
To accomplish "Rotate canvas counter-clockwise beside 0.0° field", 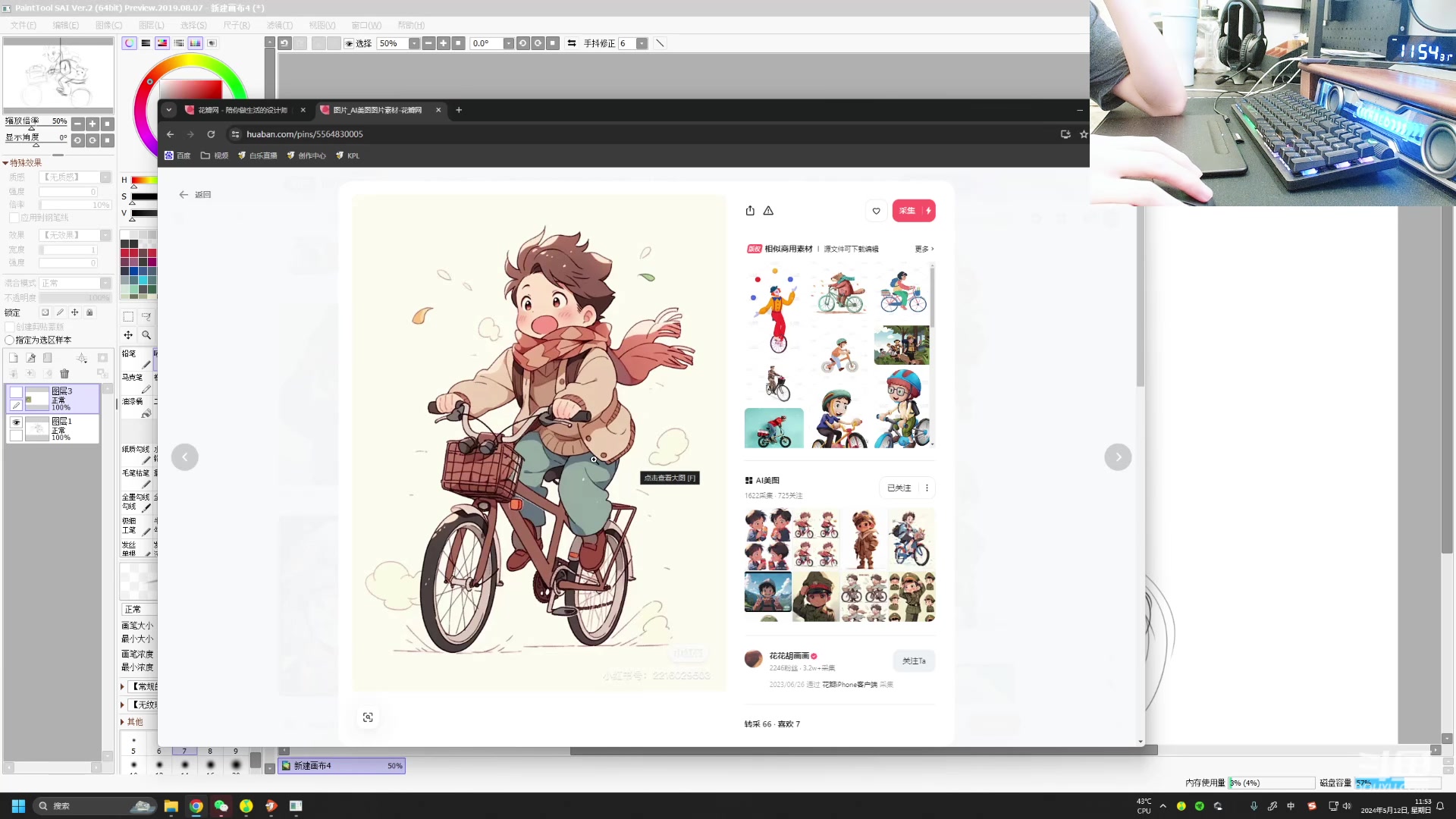I will click(x=522, y=43).
